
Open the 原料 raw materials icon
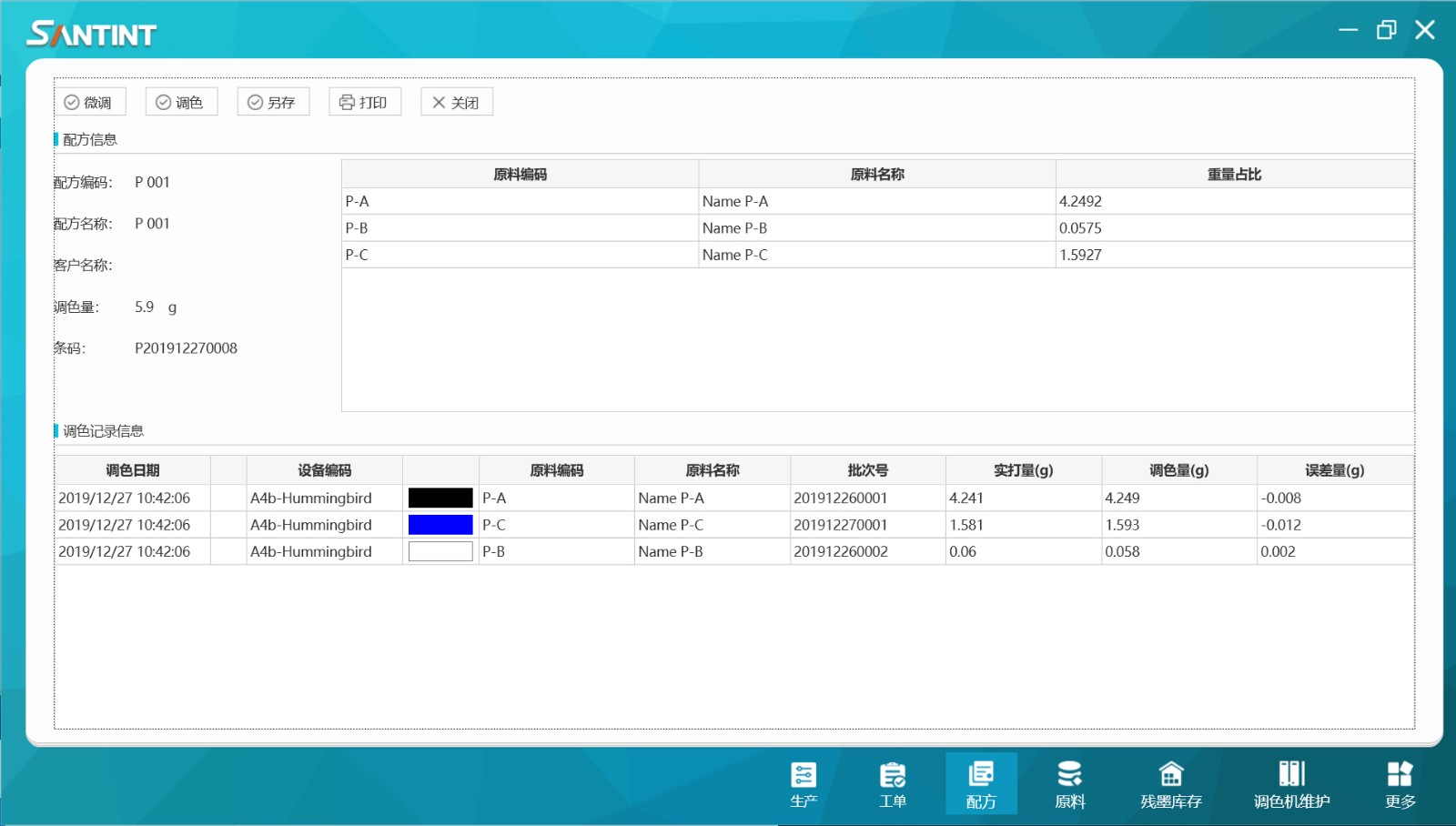1070,784
